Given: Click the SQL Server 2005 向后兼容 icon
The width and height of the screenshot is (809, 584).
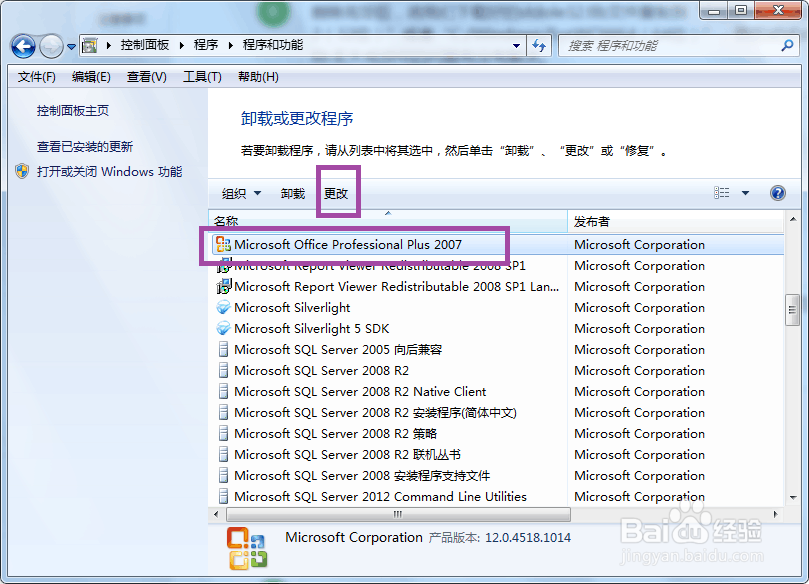Looking at the screenshot, I should pos(223,350).
